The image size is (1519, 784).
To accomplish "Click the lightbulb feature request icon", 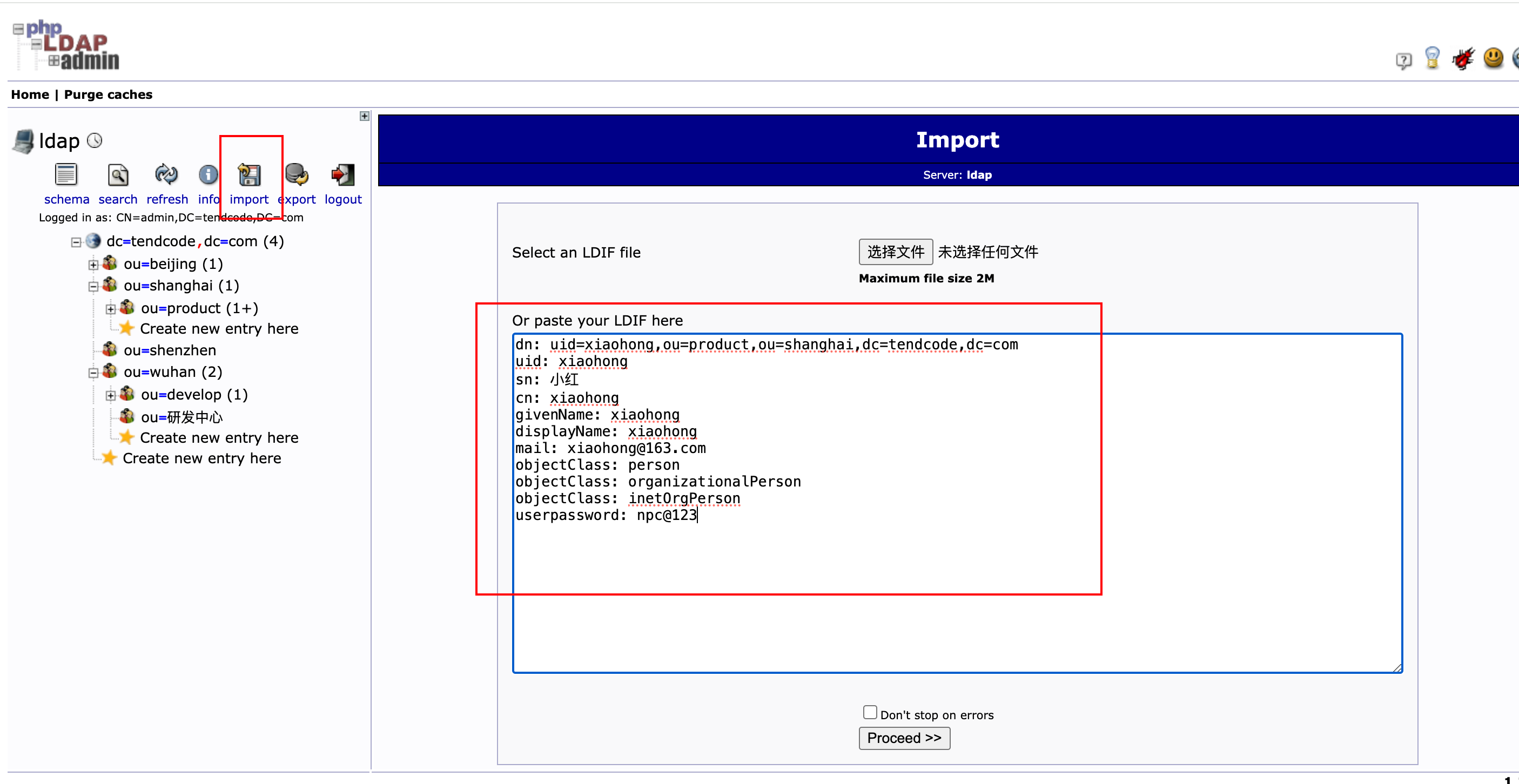I will [1433, 58].
